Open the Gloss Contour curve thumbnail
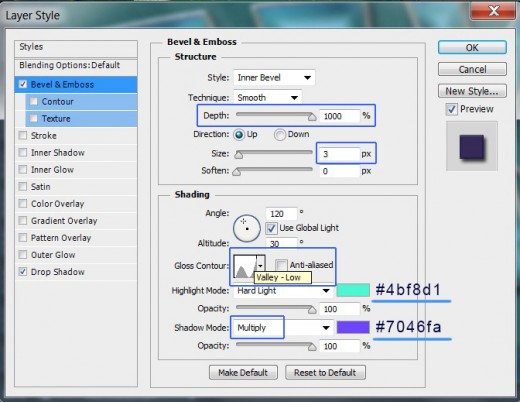Screen dimensions: 520x402 [245, 266]
